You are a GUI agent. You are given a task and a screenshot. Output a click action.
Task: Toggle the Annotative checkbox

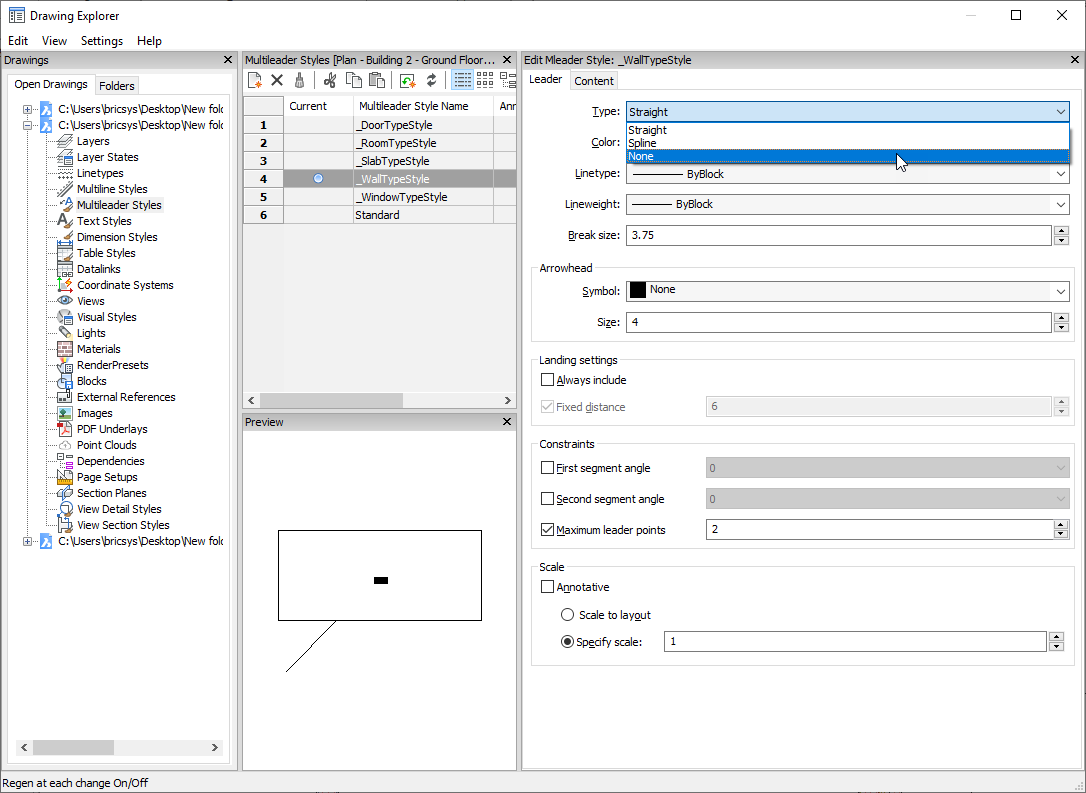click(x=547, y=587)
